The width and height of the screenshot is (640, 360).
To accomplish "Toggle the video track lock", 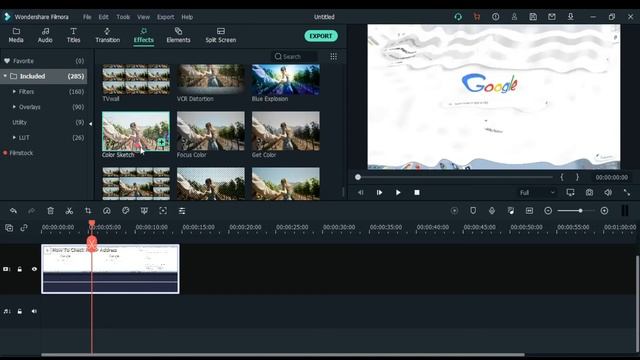I will [x=20, y=269].
